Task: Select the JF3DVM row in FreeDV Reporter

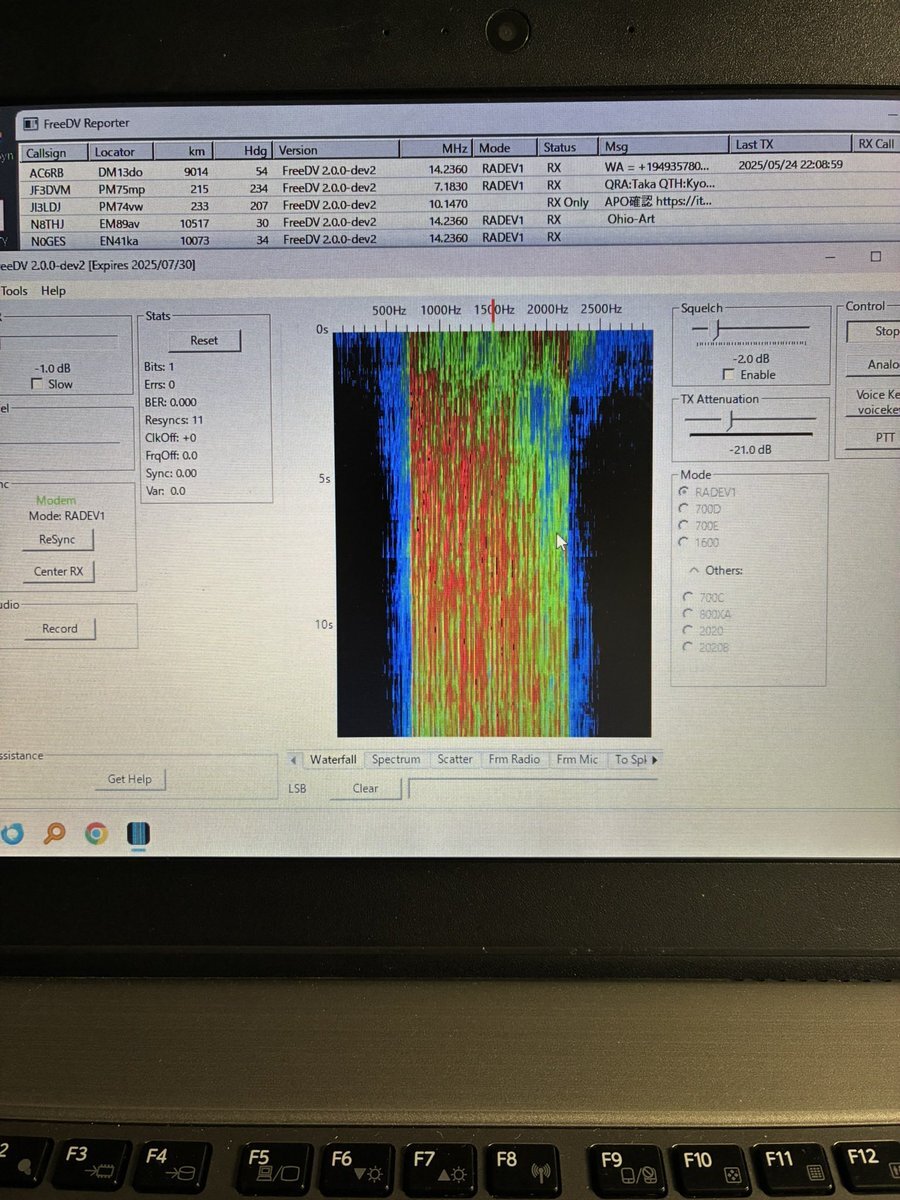Action: point(460,186)
